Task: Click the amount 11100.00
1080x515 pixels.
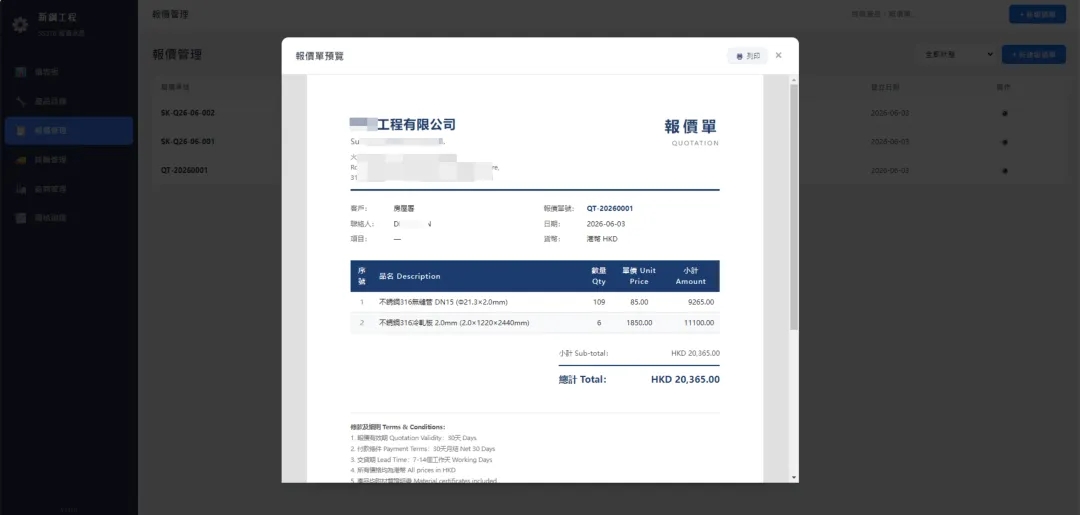Action: coord(698,322)
